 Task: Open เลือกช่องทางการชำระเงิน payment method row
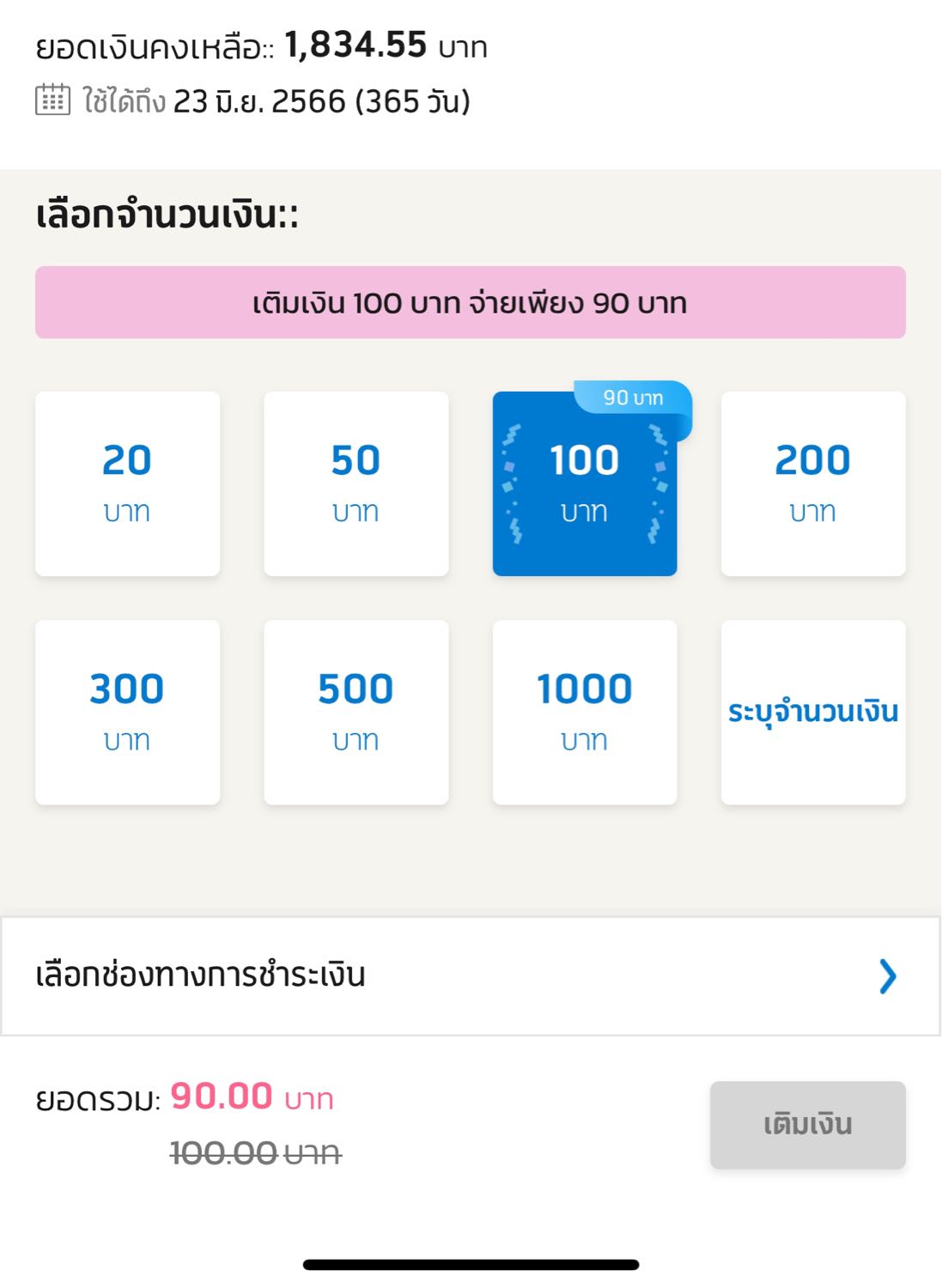coord(471,976)
